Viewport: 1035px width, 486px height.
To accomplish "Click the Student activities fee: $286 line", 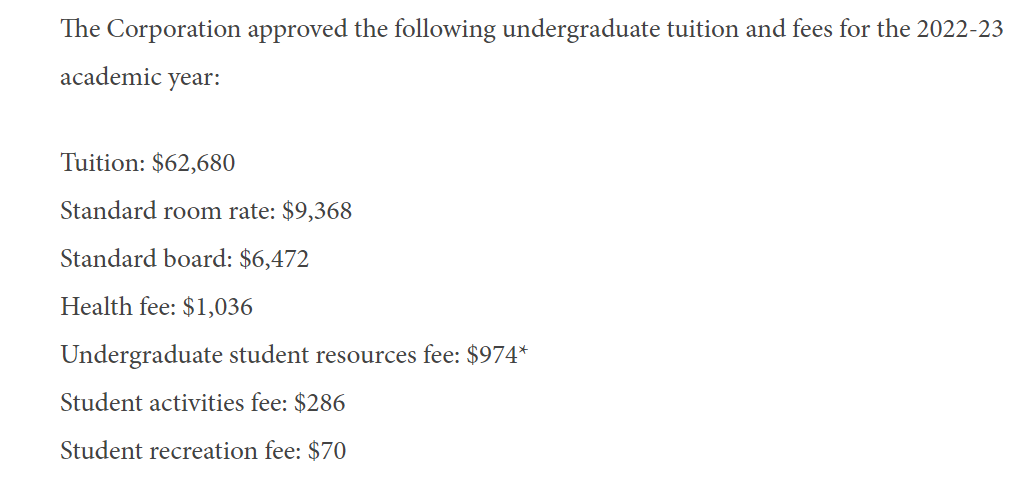I will [x=203, y=403].
